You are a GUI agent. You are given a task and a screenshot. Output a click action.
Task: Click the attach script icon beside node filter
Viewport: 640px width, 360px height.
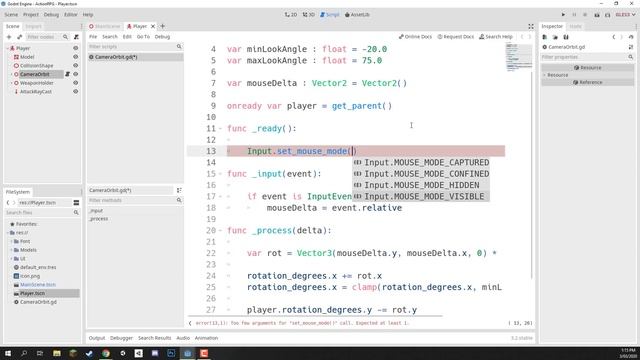[x=76, y=37]
